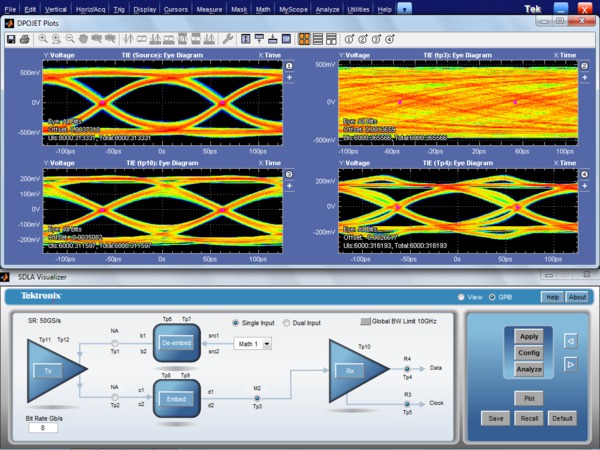Click the Source eye diagram plot
The height and width of the screenshot is (450, 600).
coord(162,103)
